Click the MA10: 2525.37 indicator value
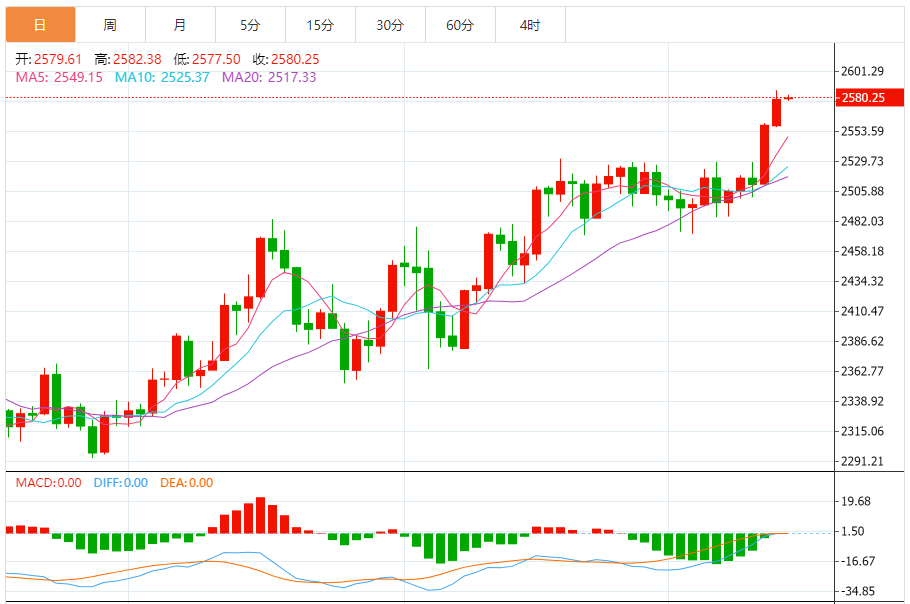The width and height of the screenshot is (910, 604). tap(162, 77)
